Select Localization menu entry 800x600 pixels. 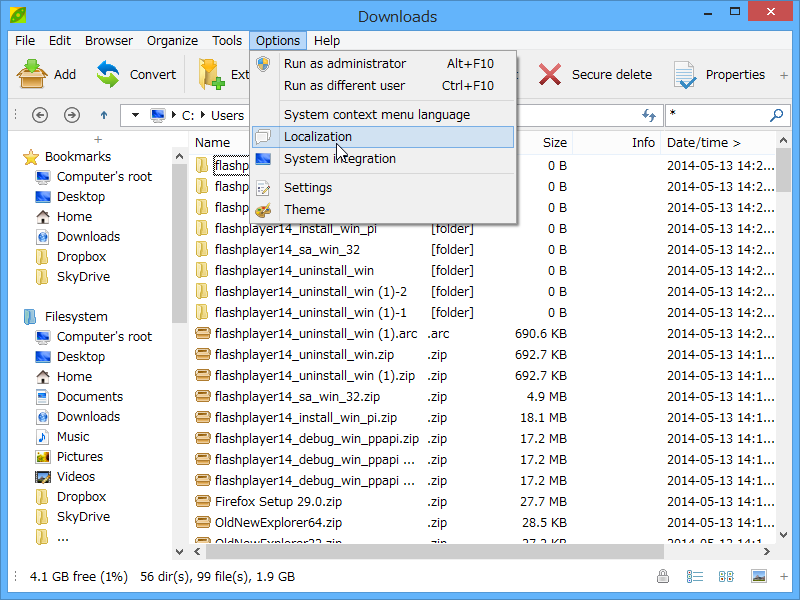click(x=383, y=137)
